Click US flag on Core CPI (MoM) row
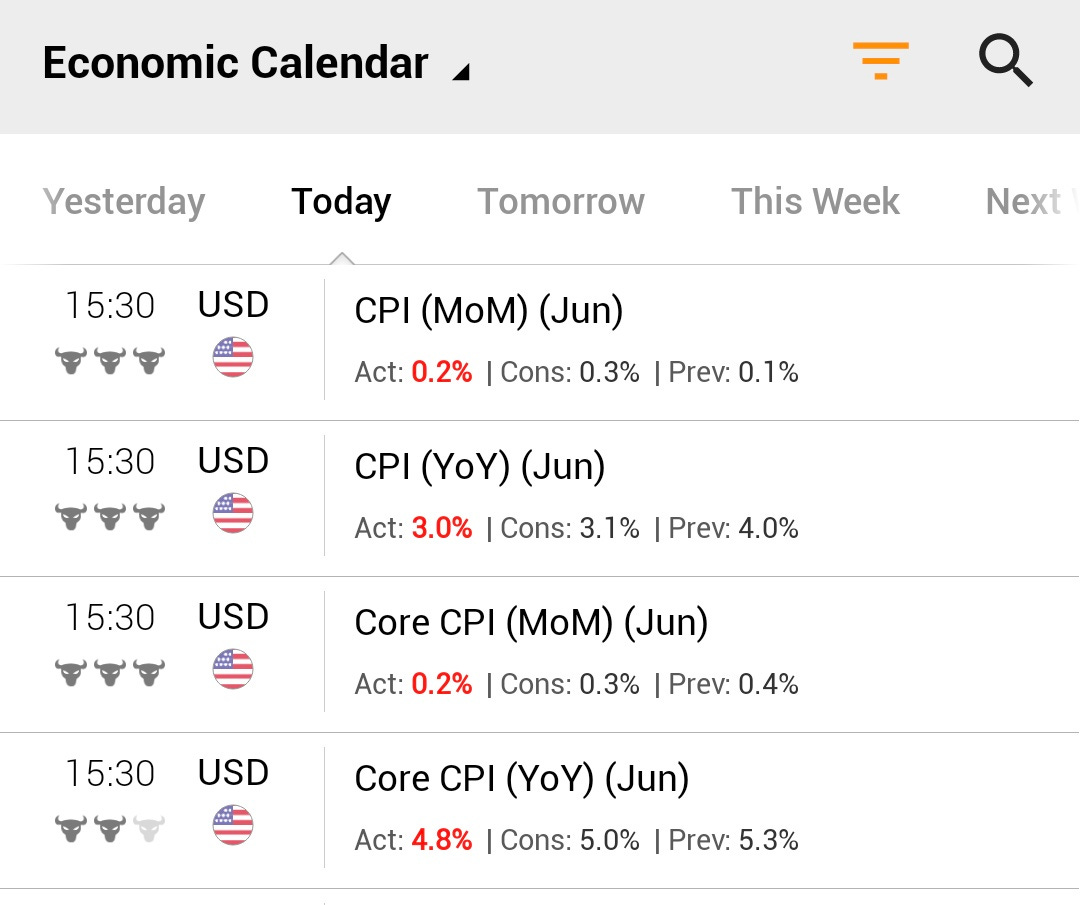The width and height of the screenshot is (1080, 905). click(x=233, y=669)
